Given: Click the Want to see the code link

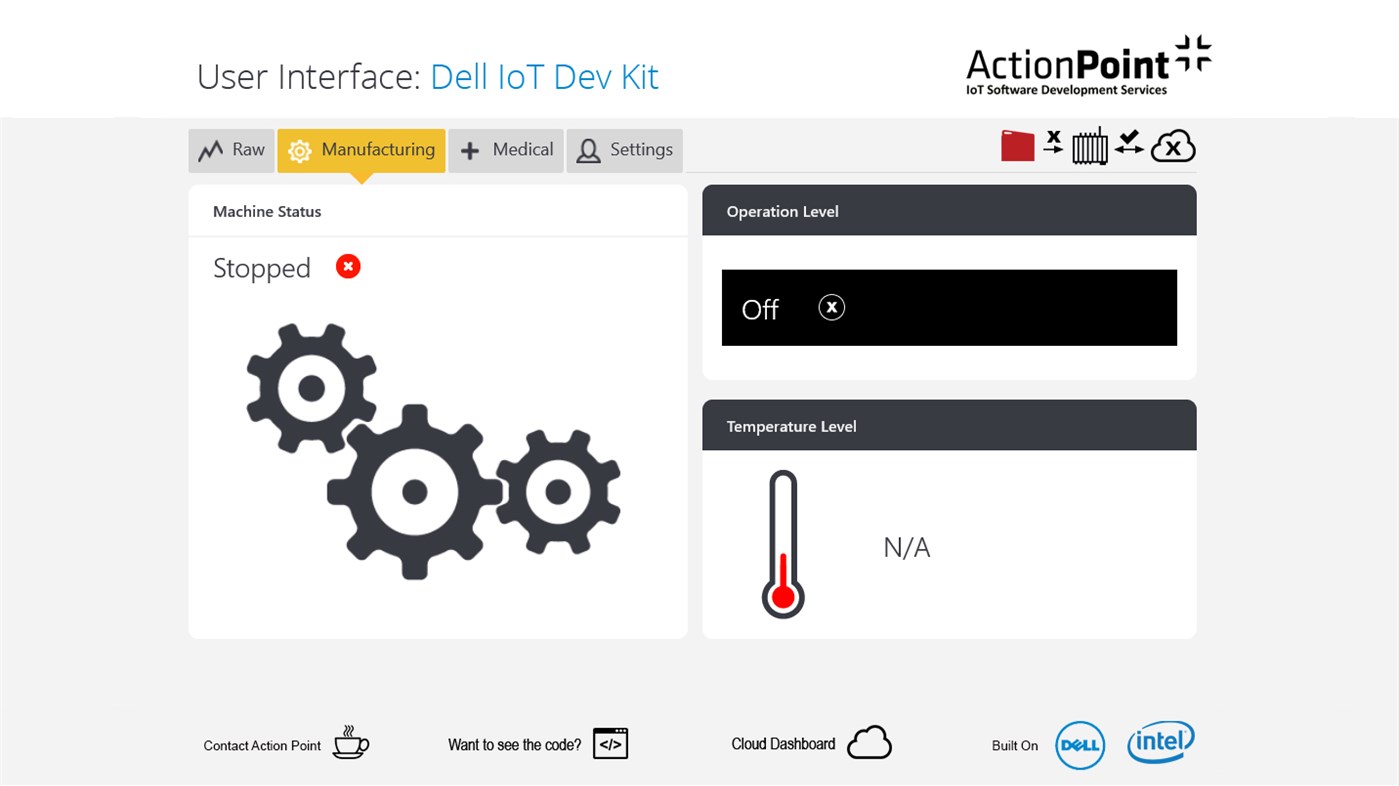Looking at the screenshot, I should coord(515,744).
